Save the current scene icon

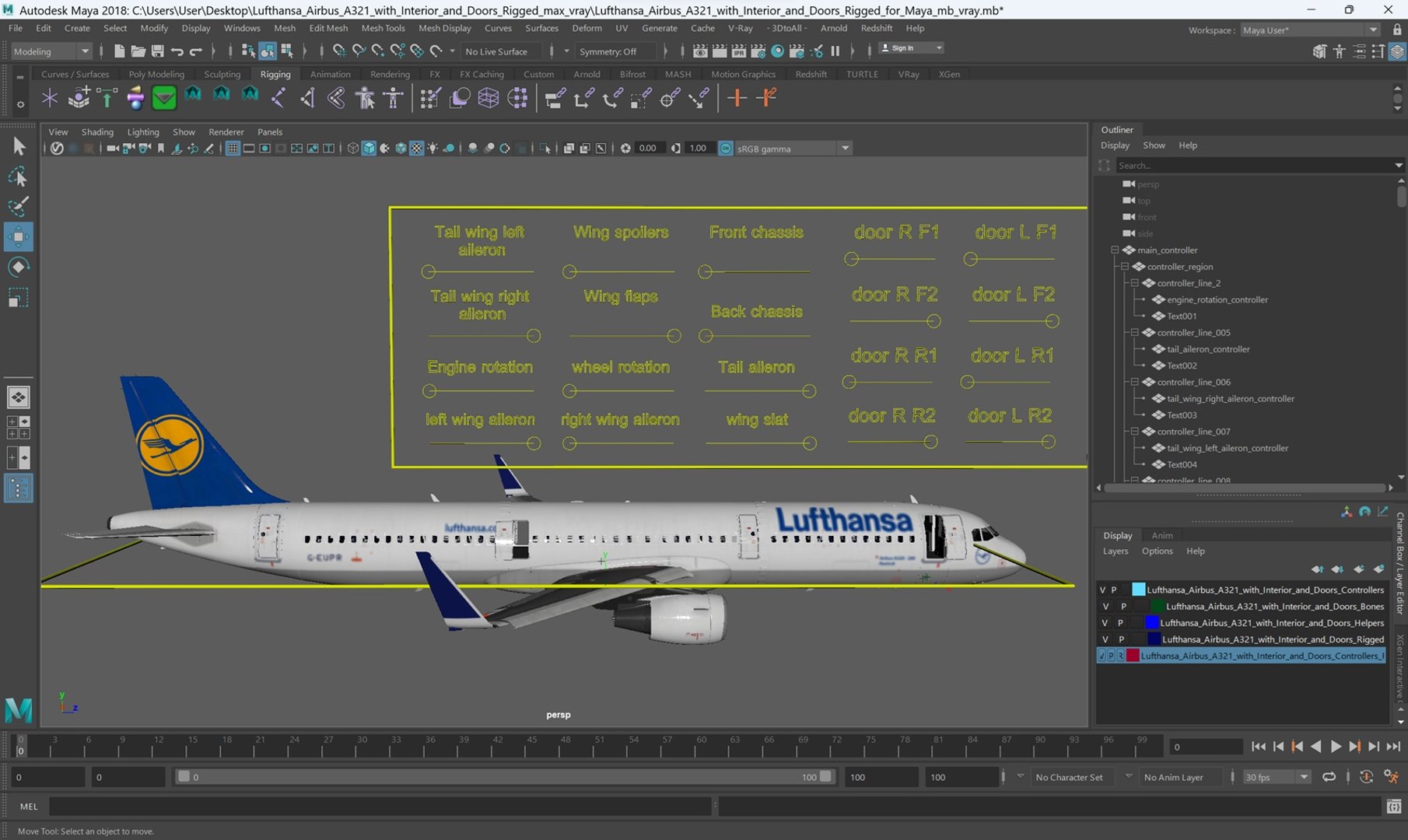click(157, 51)
